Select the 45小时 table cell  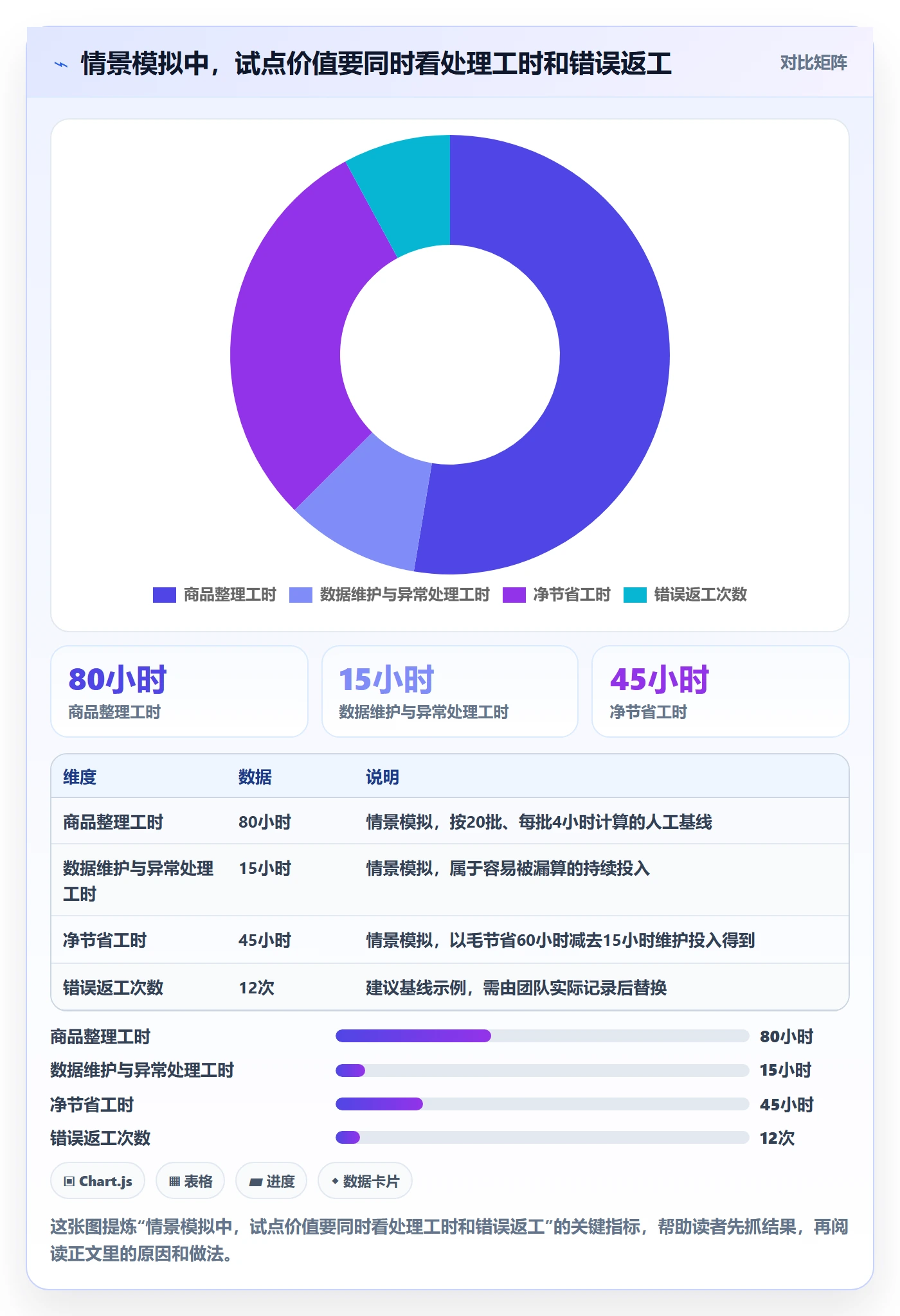[265, 940]
